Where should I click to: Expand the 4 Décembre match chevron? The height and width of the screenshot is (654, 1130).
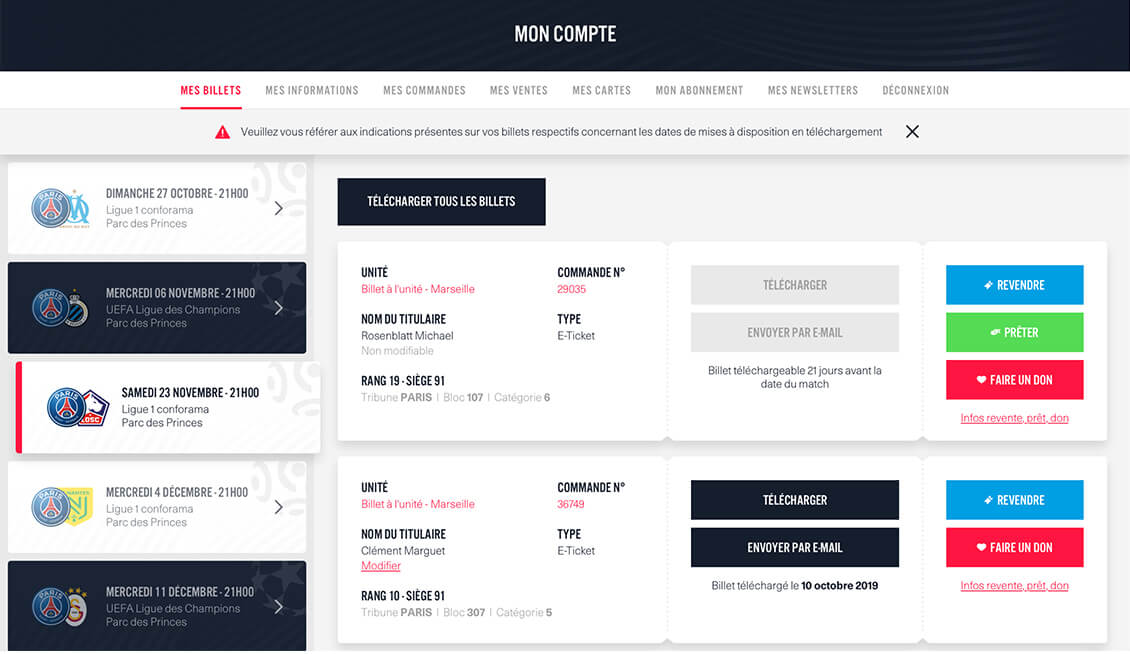(278, 507)
